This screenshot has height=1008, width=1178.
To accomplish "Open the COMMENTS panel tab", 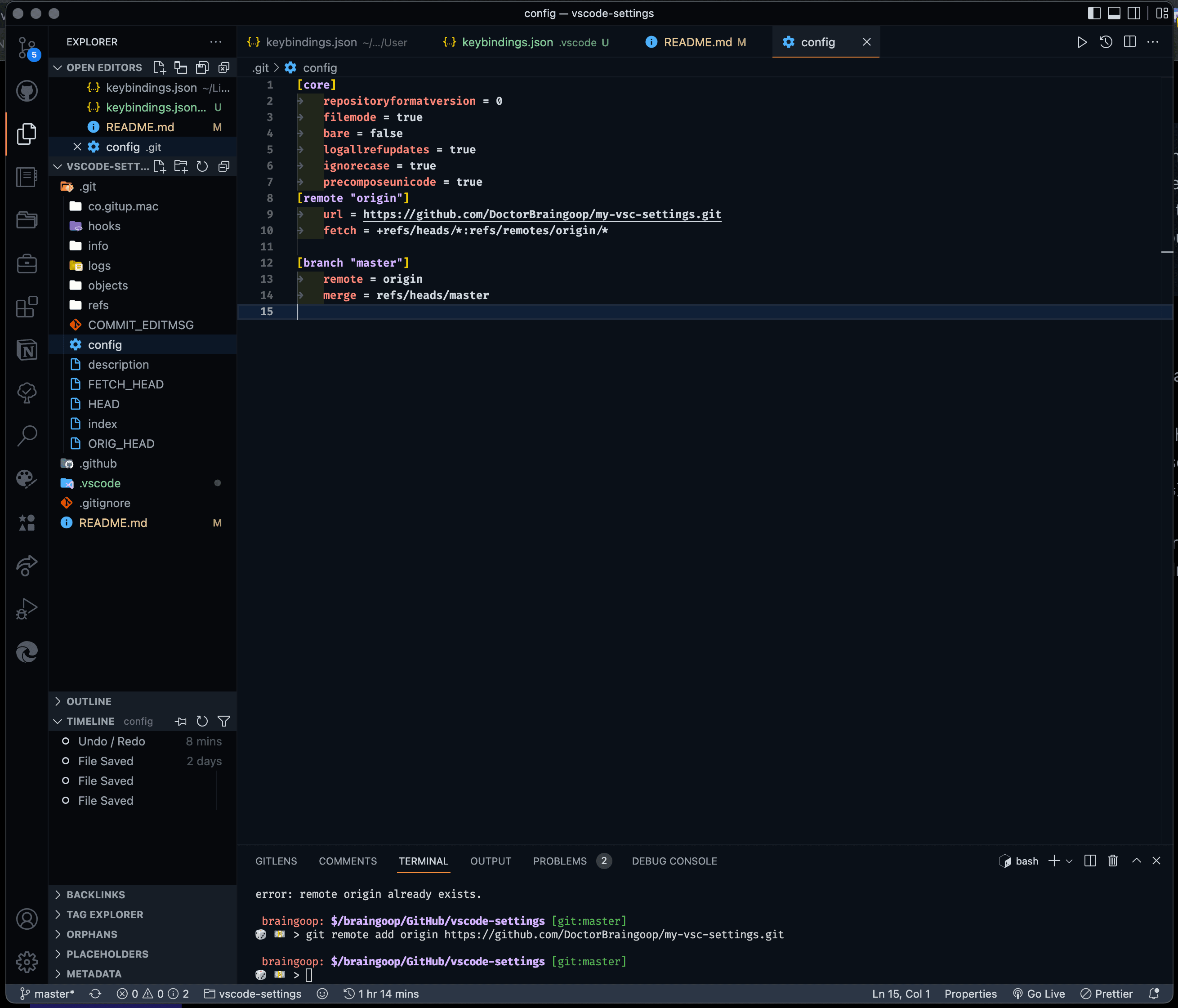I will tap(348, 861).
